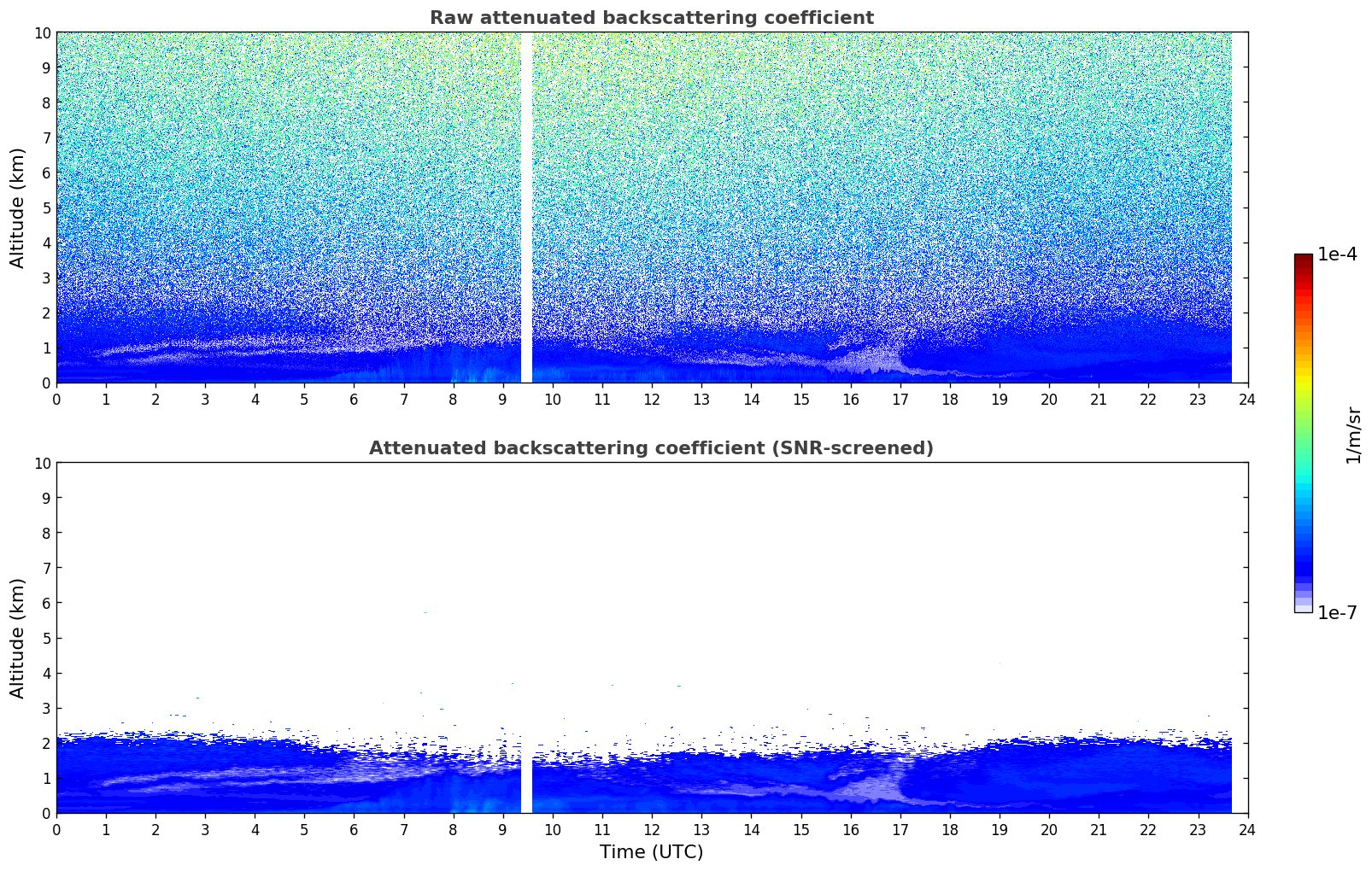This screenshot has width=1372, height=871.
Task: Click the colorbar's '1e-4' upper limit label
Action: point(1337,254)
